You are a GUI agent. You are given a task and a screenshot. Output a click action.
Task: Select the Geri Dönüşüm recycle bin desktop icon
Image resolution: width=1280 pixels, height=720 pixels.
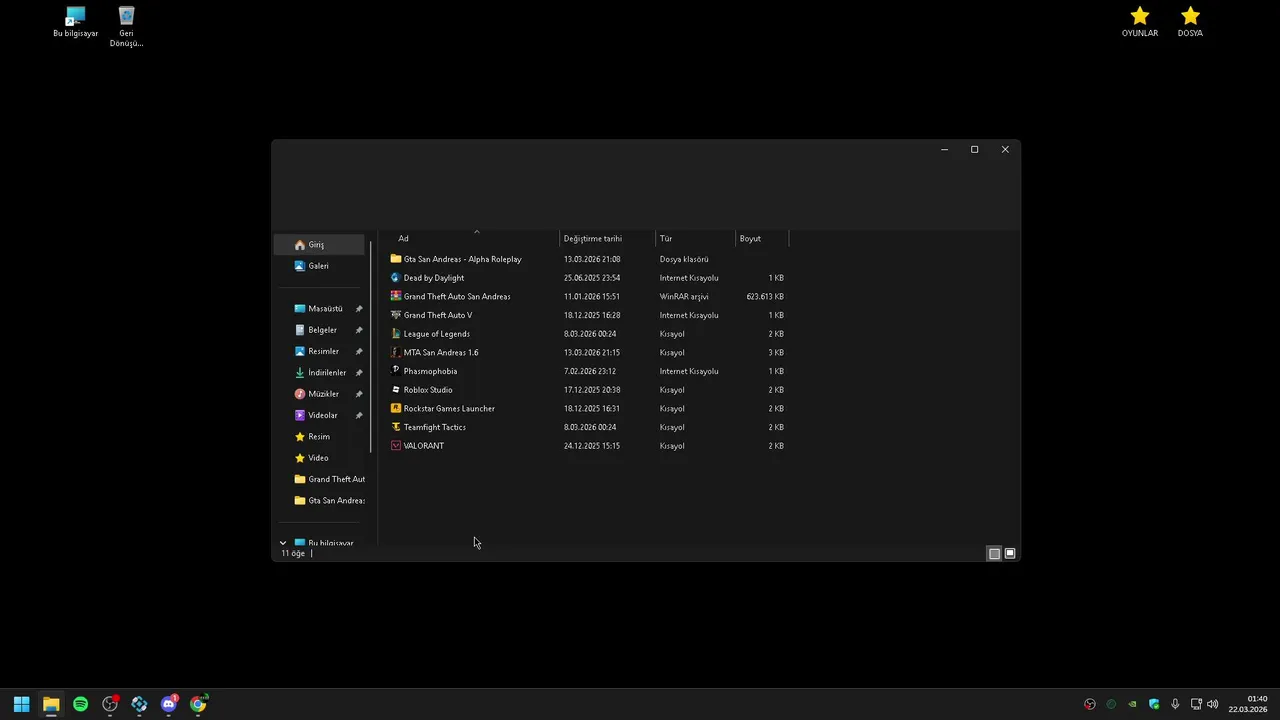pyautogui.click(x=126, y=27)
